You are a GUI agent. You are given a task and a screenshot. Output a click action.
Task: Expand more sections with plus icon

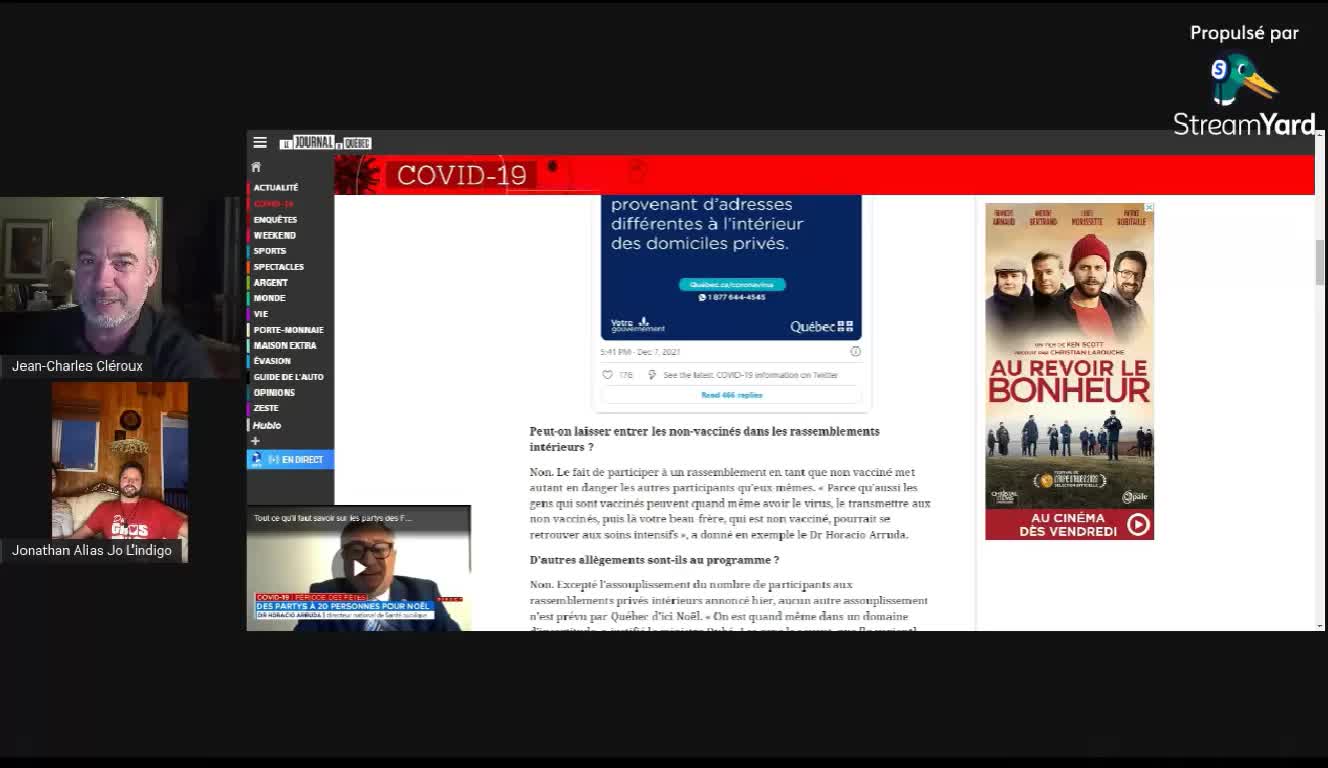click(x=255, y=441)
